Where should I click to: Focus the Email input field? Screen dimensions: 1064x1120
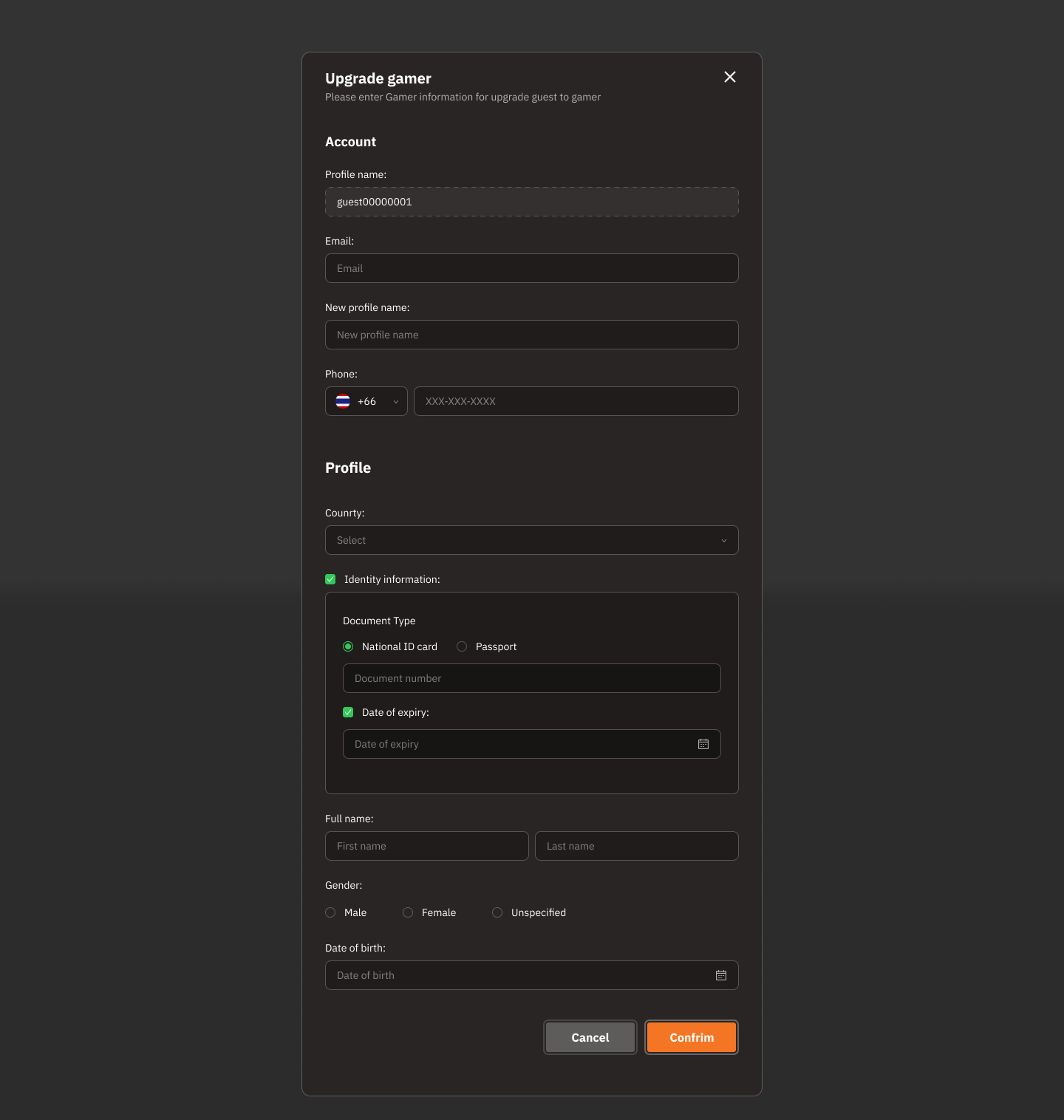(x=532, y=268)
